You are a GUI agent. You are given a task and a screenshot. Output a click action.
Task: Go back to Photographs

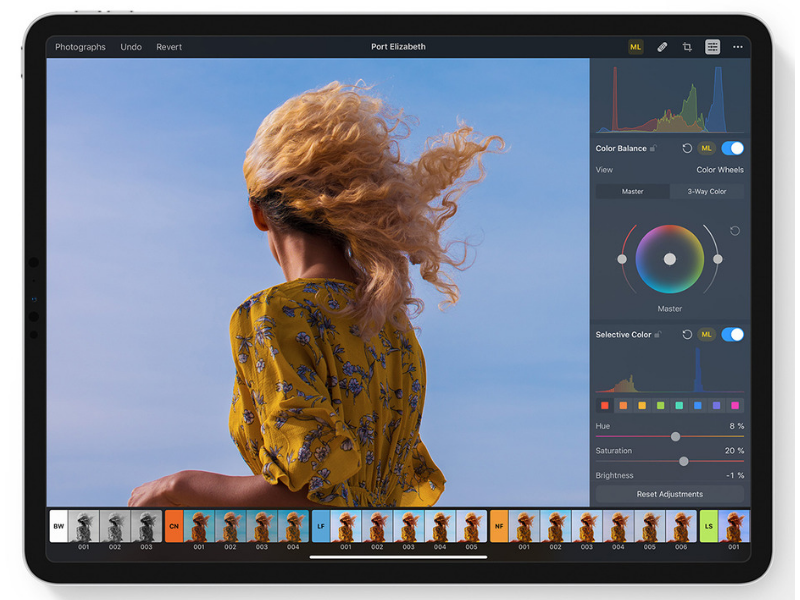[x=80, y=47]
